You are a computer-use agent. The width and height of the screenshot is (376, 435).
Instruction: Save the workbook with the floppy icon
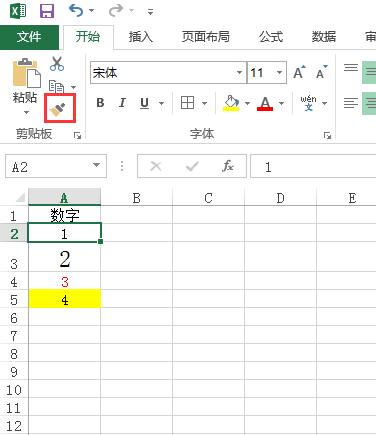point(47,11)
